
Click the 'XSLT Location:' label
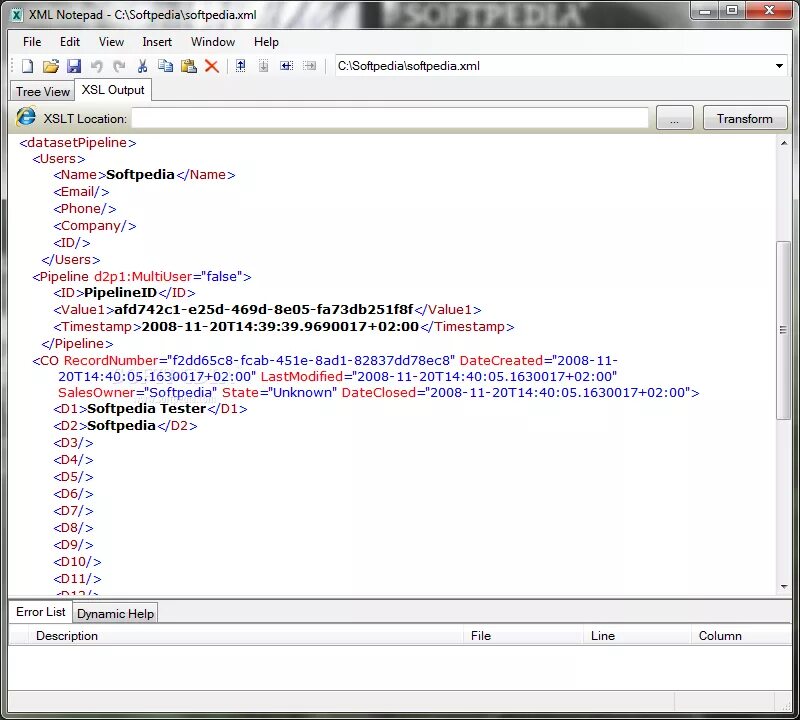coord(85,118)
